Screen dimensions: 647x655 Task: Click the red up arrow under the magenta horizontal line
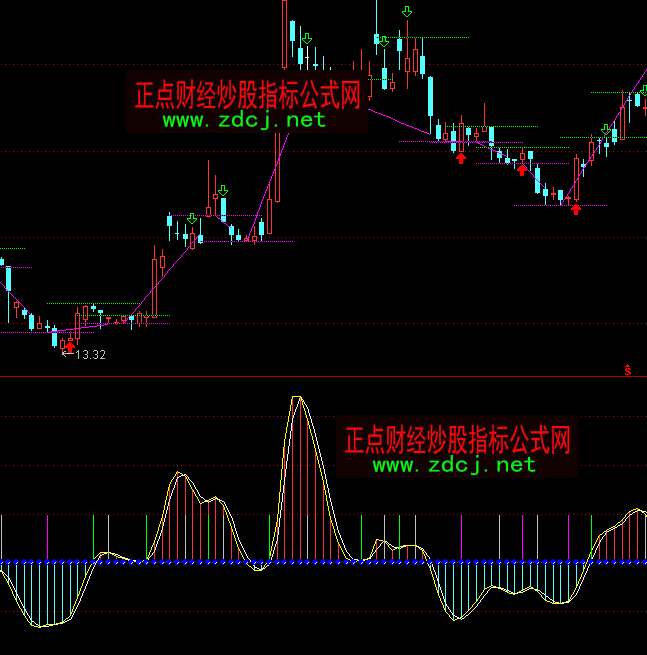tap(460, 157)
